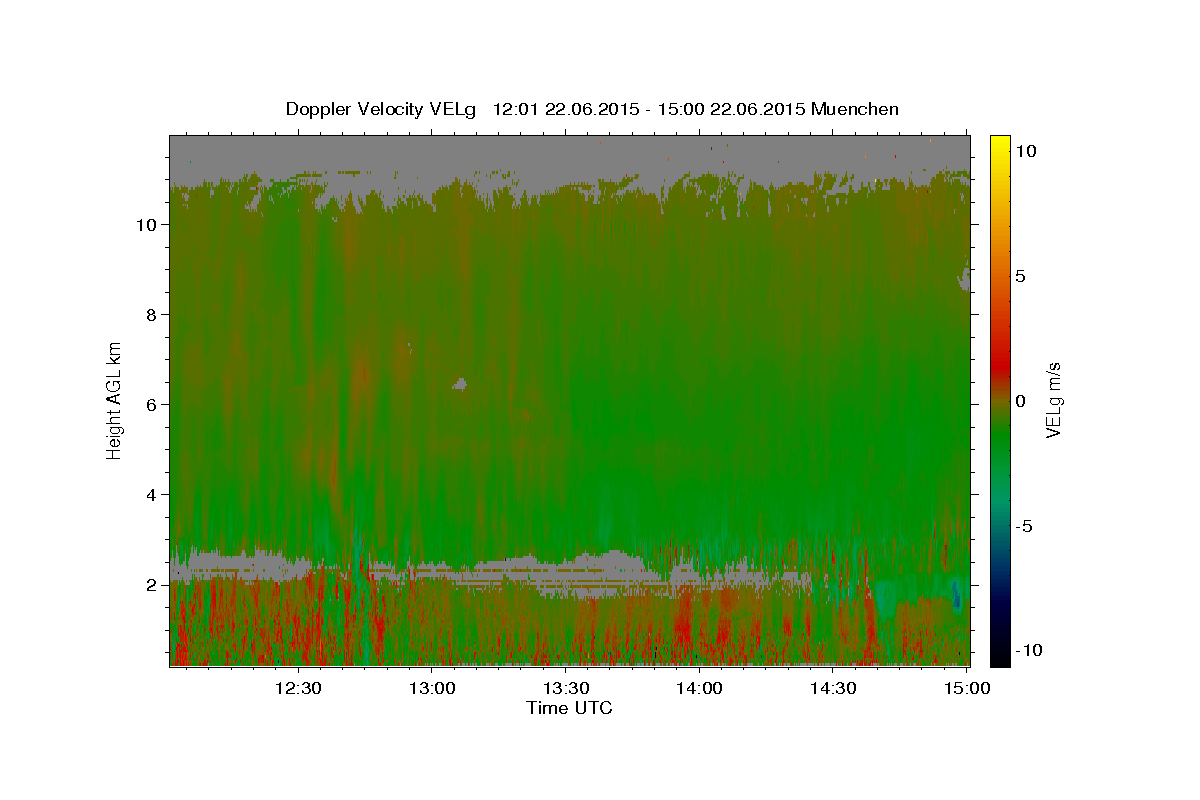Image resolution: width=1200 pixels, height=800 pixels.
Task: Click the colorbar value 10
Action: click(x=1026, y=151)
